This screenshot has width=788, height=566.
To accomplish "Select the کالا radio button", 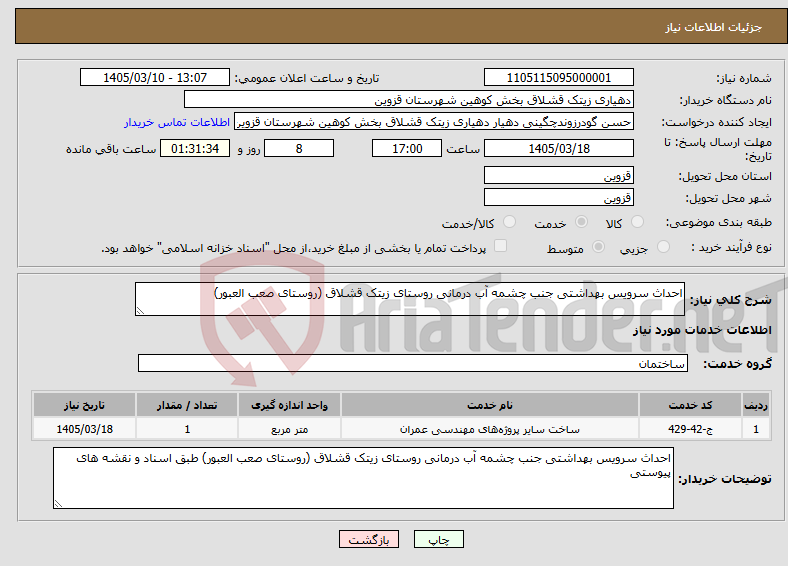I will [637, 222].
